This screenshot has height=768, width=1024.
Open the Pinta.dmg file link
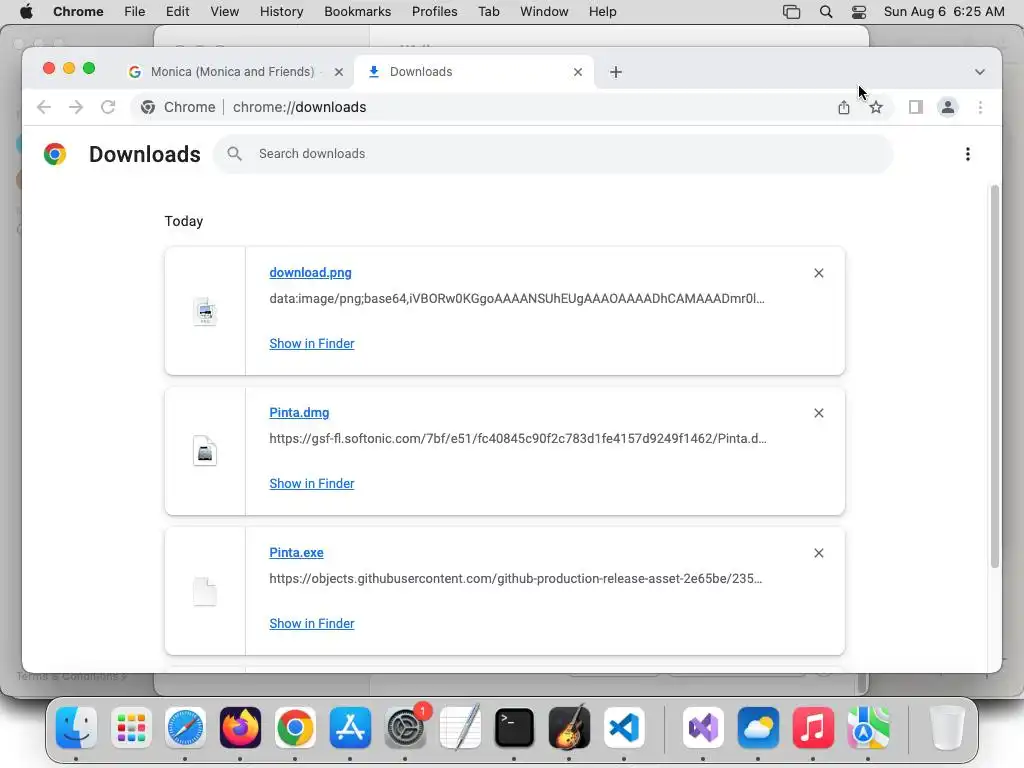pyautogui.click(x=299, y=413)
